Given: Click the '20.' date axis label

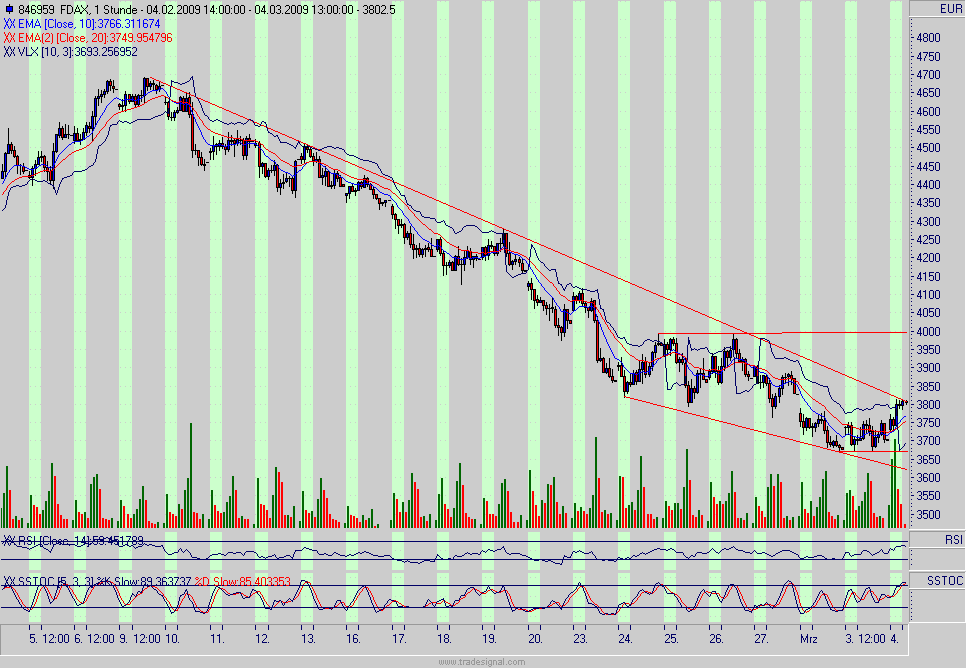Looking at the screenshot, I should click(x=535, y=638).
